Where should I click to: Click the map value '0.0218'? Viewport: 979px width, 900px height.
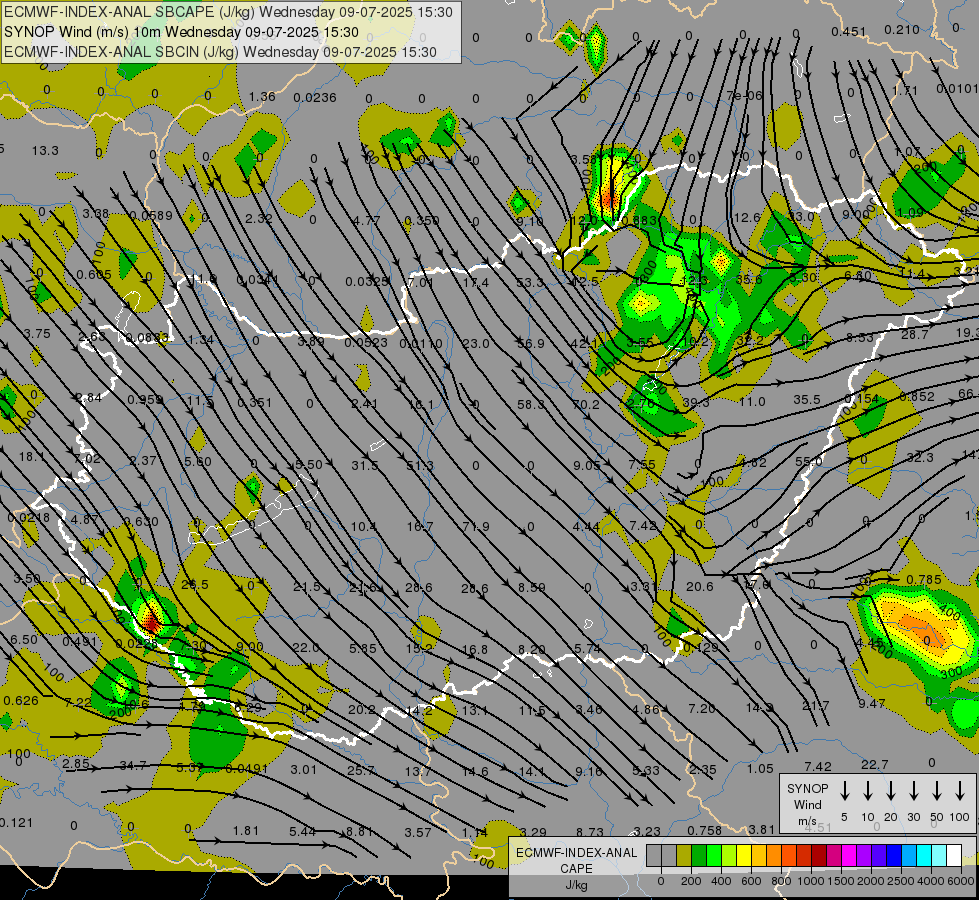(29, 517)
